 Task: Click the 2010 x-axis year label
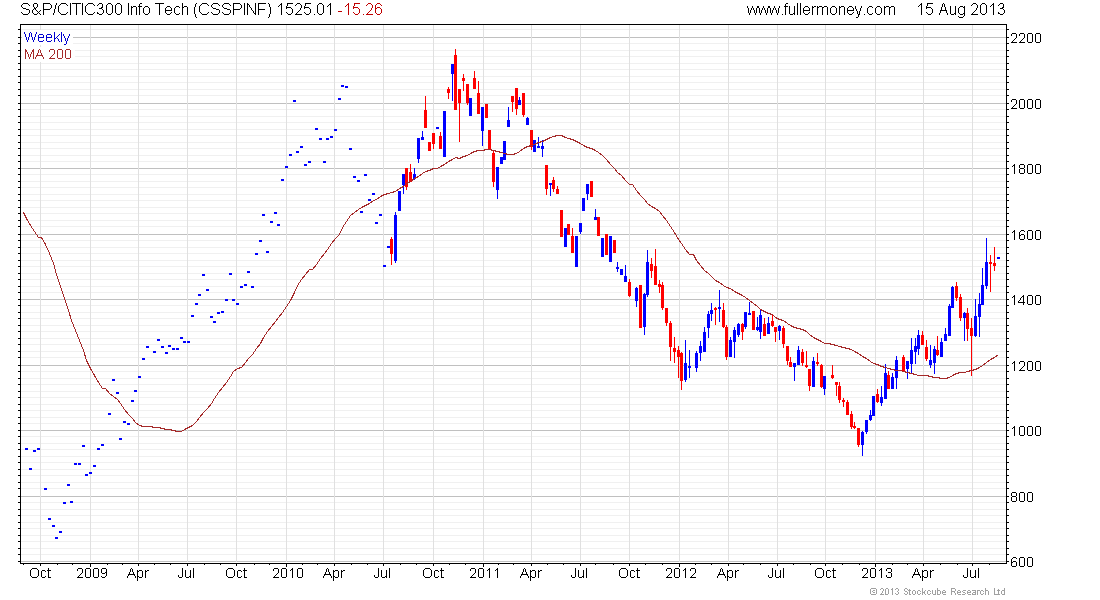[288, 573]
